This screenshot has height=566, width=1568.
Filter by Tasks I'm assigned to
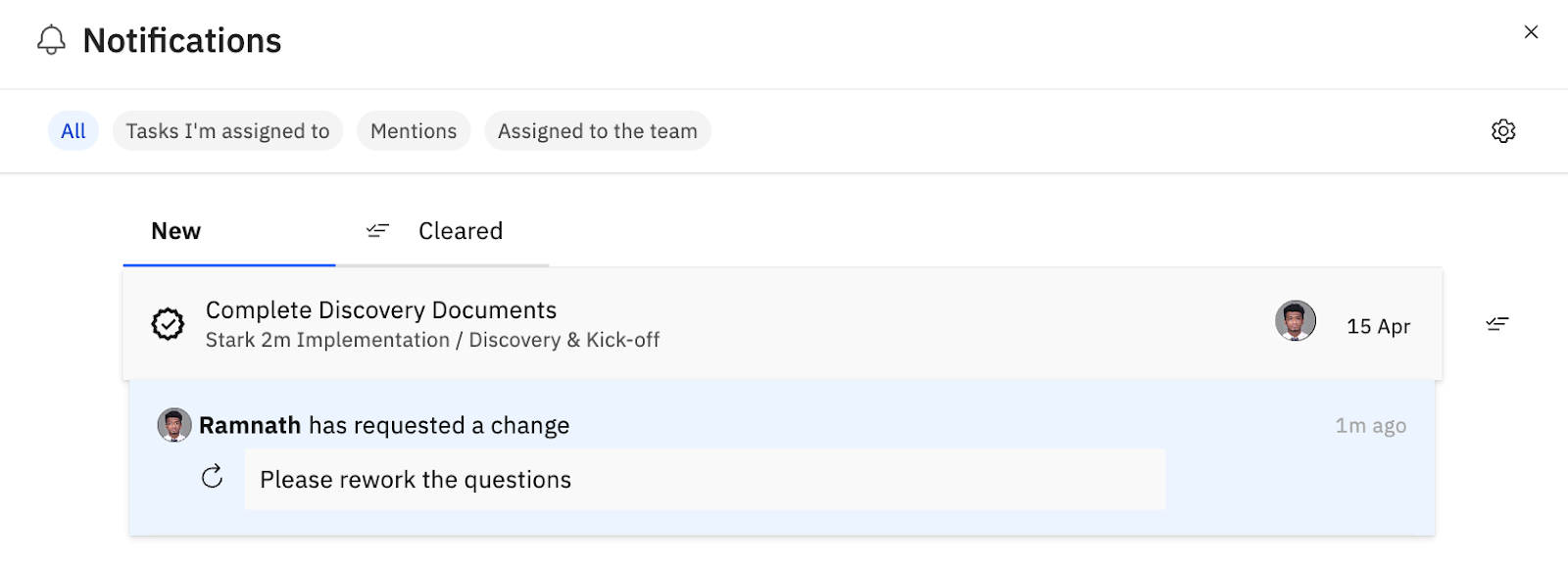point(227,131)
